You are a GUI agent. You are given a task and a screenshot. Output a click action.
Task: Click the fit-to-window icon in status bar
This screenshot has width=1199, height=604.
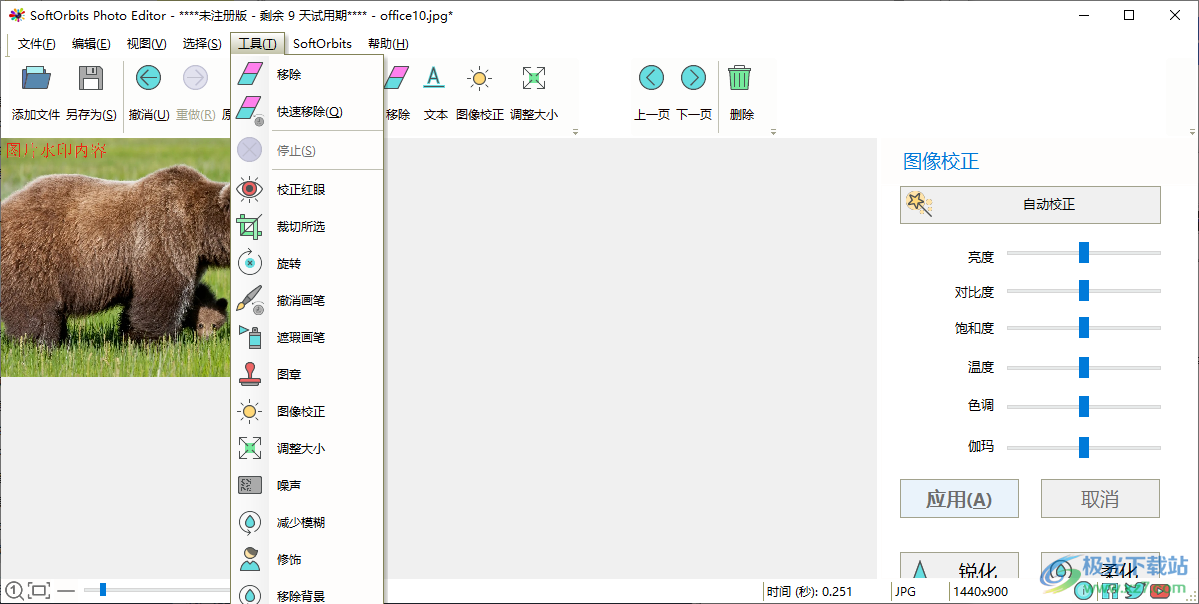tap(39, 590)
